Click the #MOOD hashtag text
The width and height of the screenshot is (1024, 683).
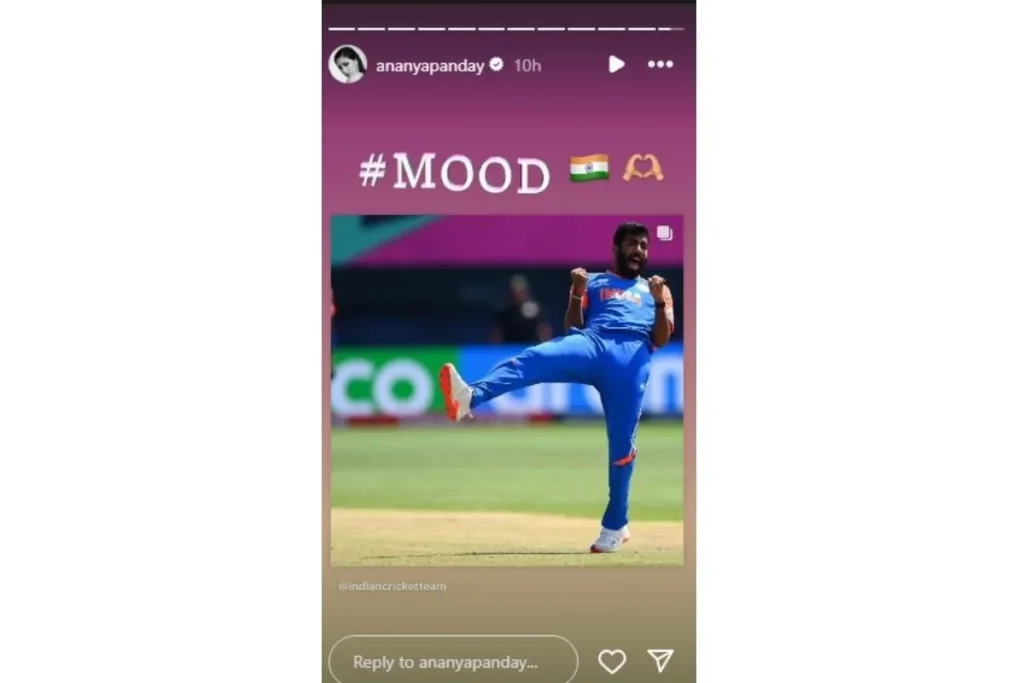pyautogui.click(x=455, y=173)
